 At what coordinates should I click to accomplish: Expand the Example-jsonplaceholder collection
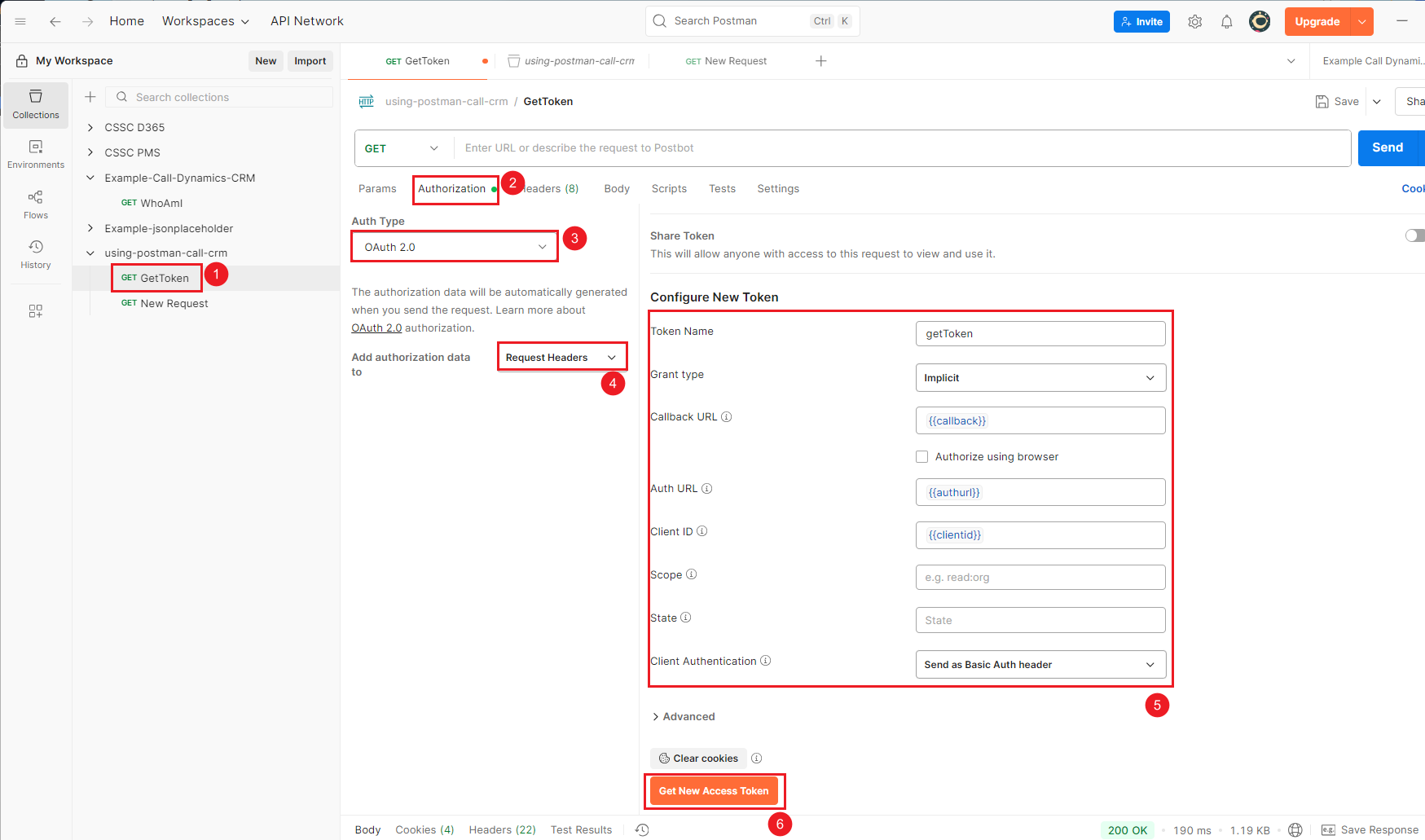90,229
